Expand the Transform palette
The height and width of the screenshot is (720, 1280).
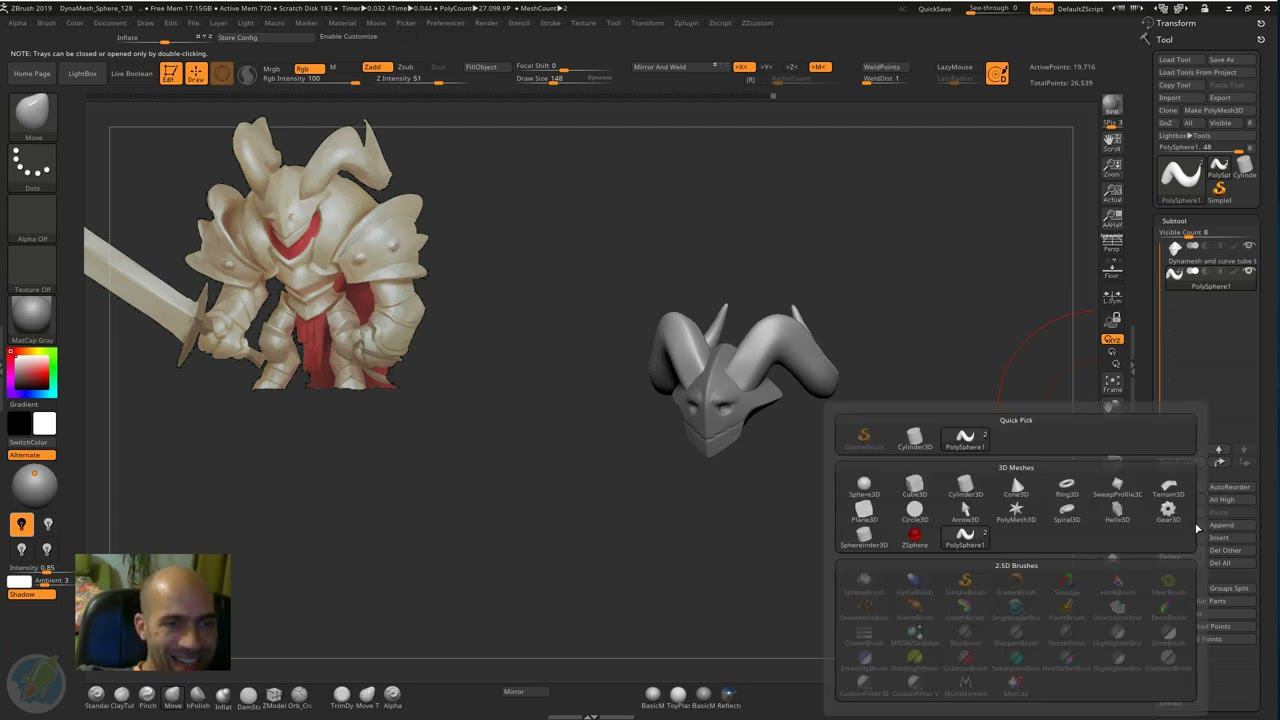coord(1176,23)
